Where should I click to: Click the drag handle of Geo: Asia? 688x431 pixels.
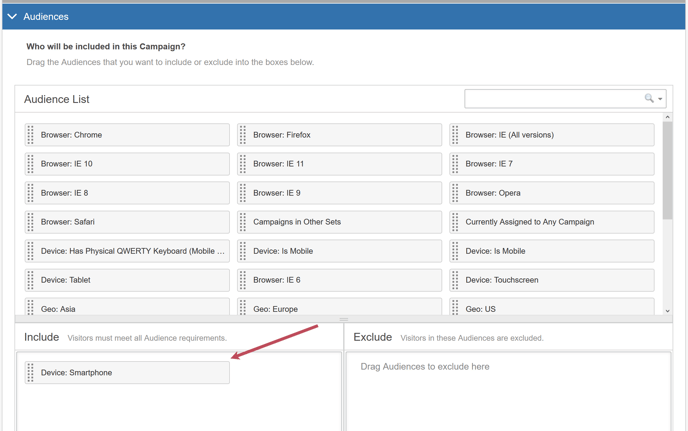tap(30, 307)
